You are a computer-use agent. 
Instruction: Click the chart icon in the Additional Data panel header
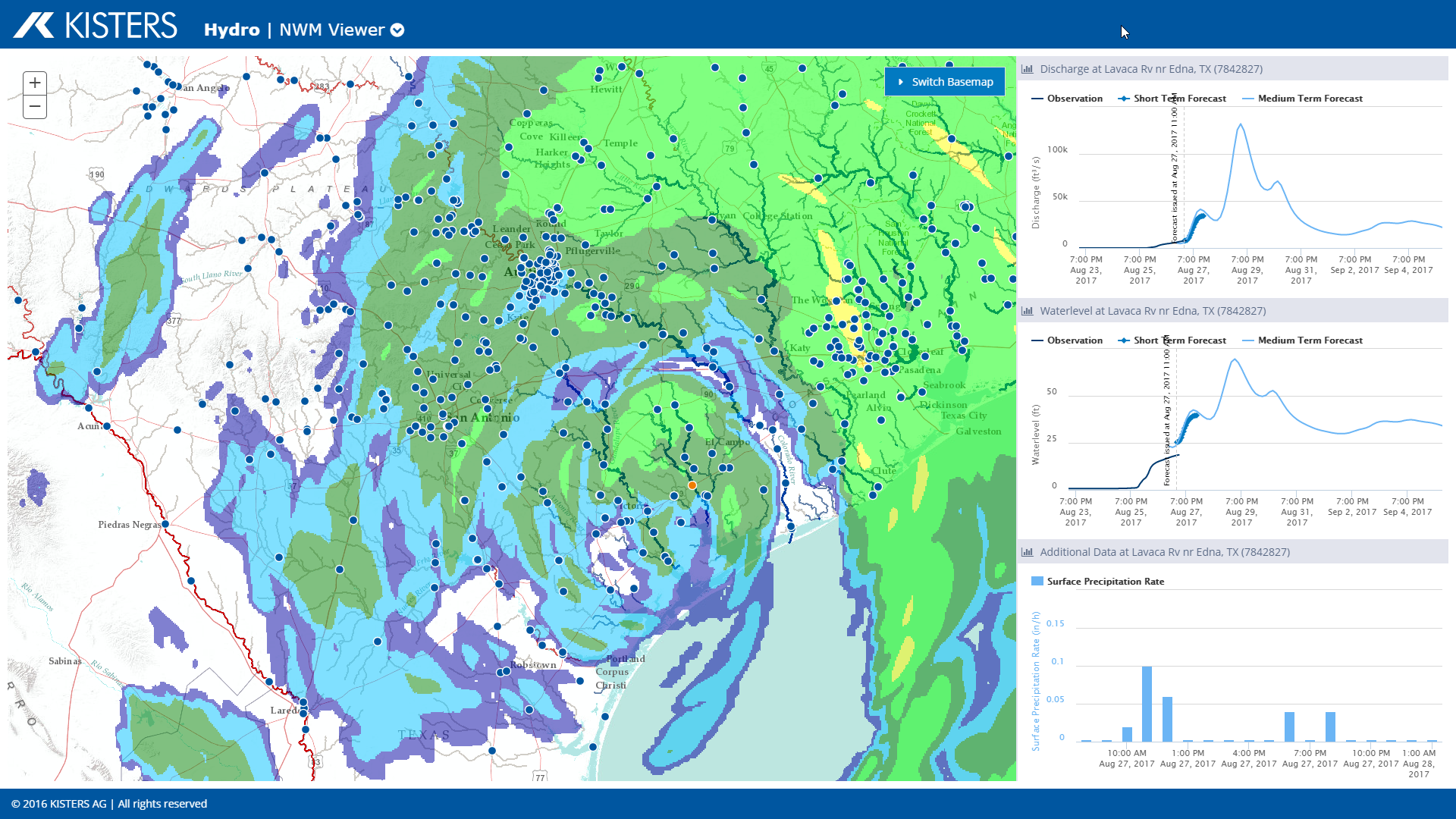coord(1028,552)
